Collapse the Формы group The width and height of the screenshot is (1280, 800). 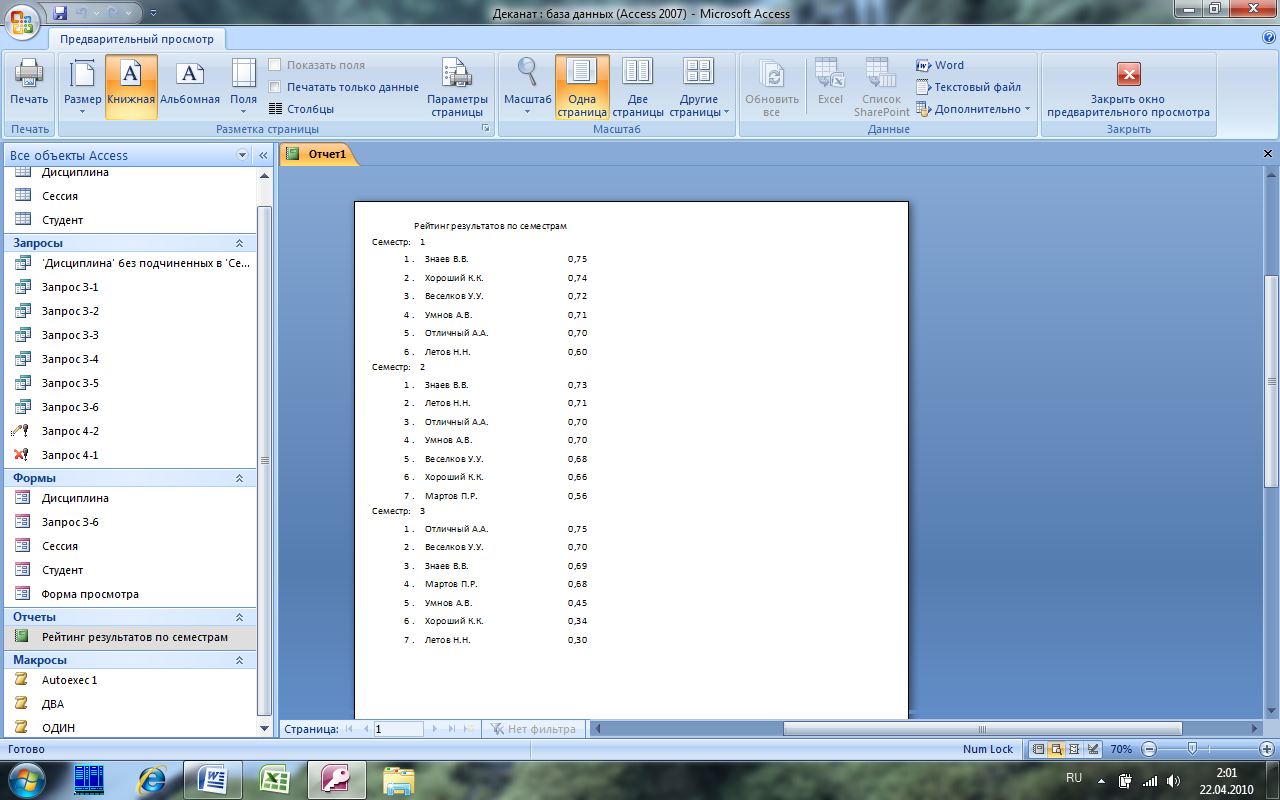tap(239, 478)
